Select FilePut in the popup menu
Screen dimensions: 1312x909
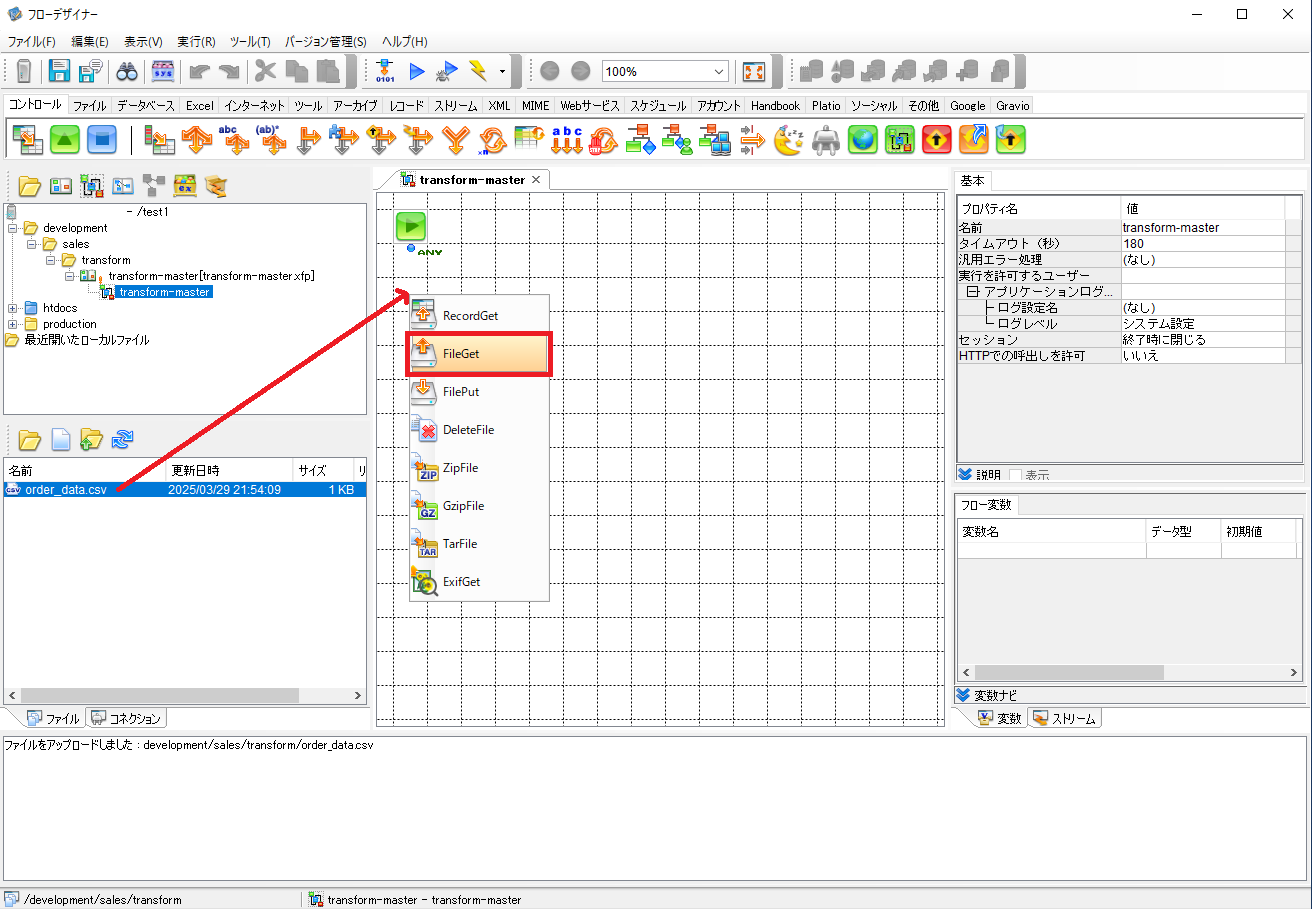coord(478,392)
